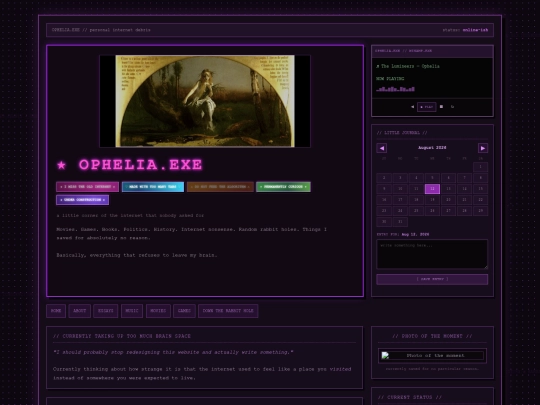Open the Games nav tab
The width and height of the screenshot is (540, 405).
coord(184,311)
